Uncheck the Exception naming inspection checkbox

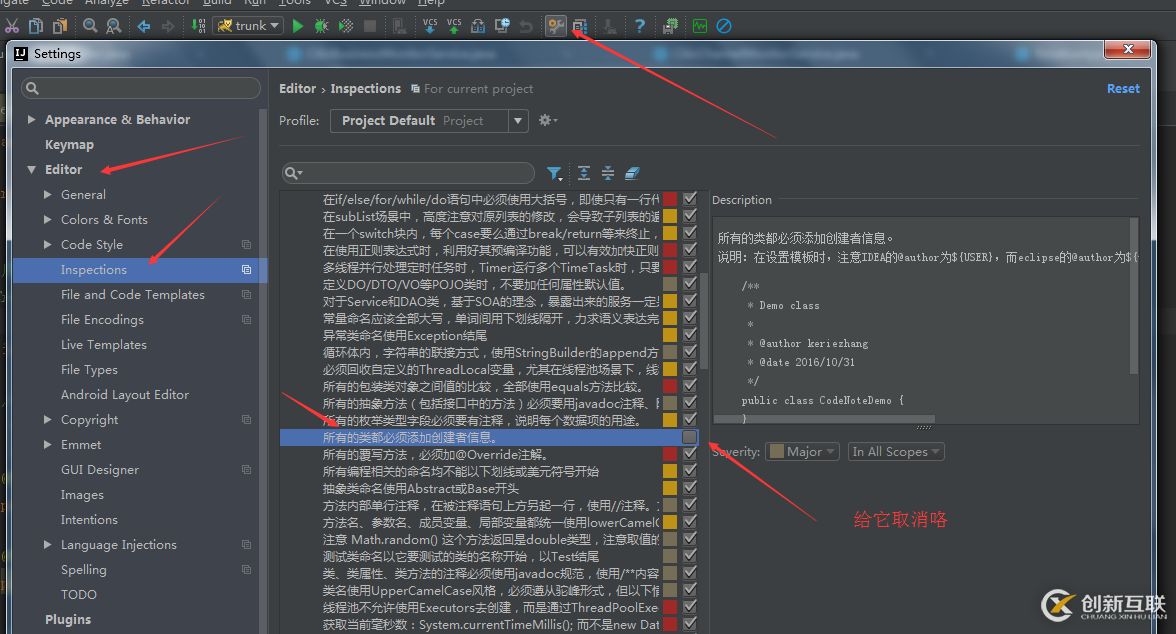point(690,335)
